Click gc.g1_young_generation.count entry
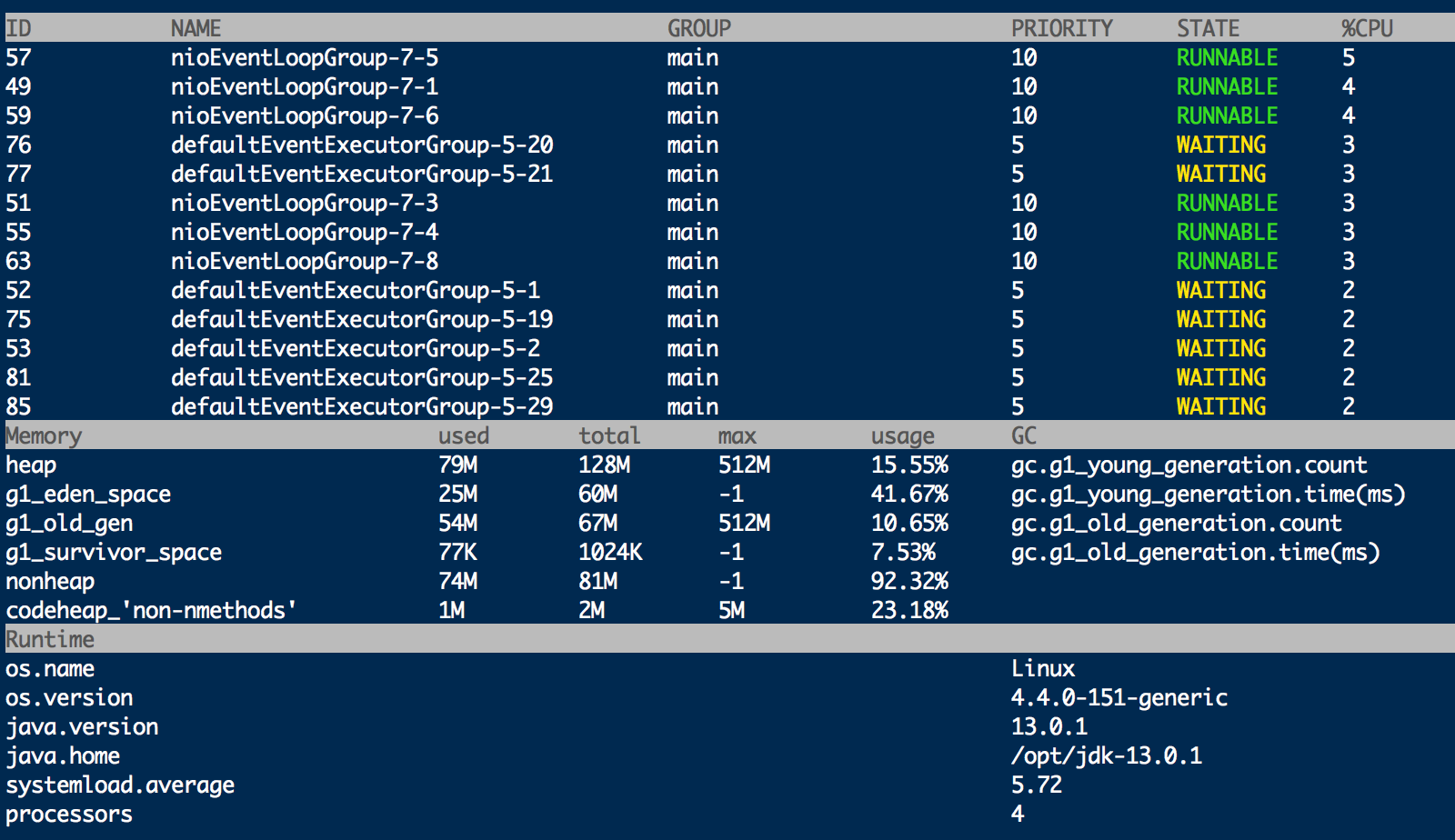 coord(1189,465)
